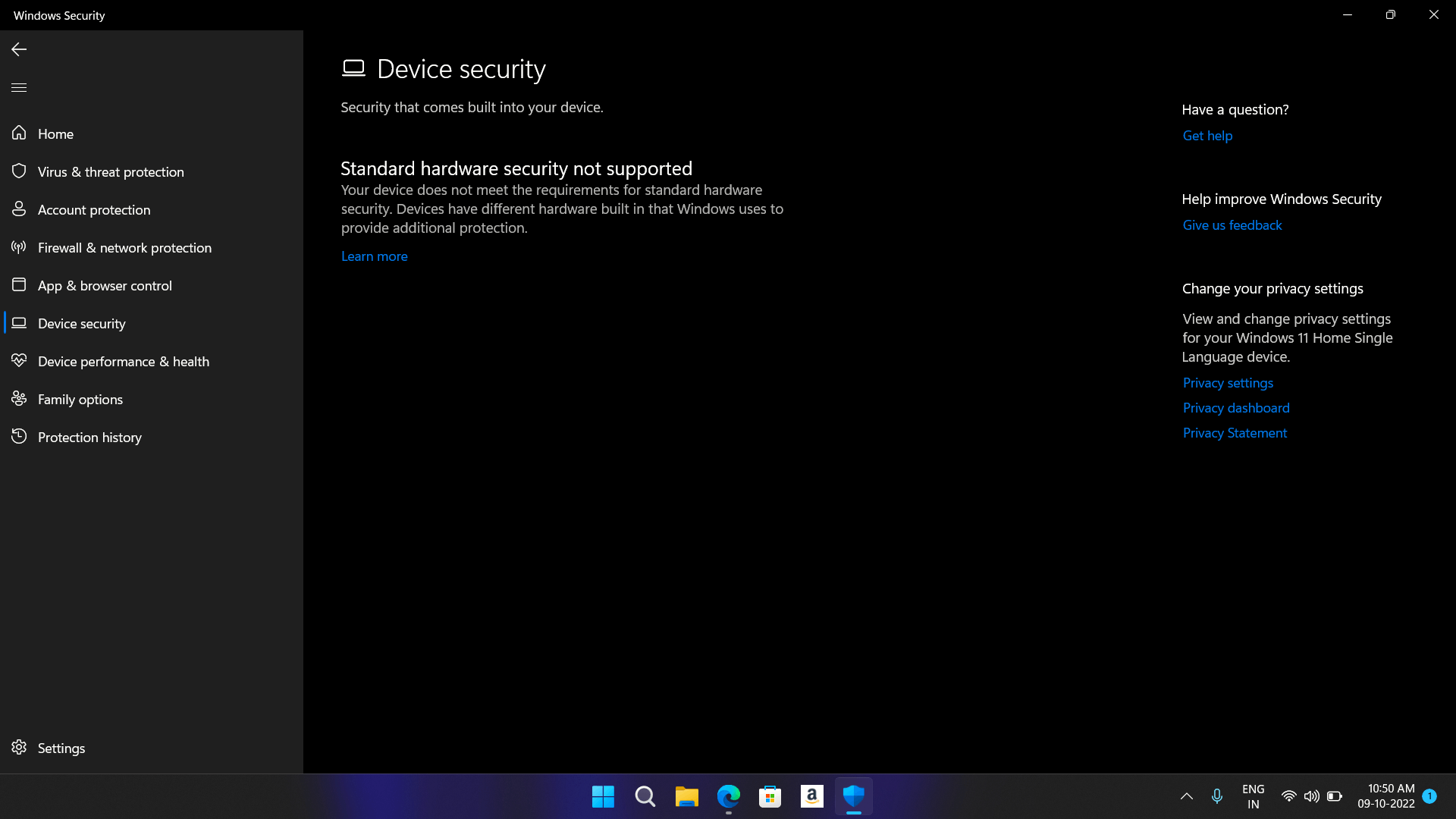Open Windows Security shield in taskbar
The height and width of the screenshot is (819, 1456).
(x=853, y=796)
